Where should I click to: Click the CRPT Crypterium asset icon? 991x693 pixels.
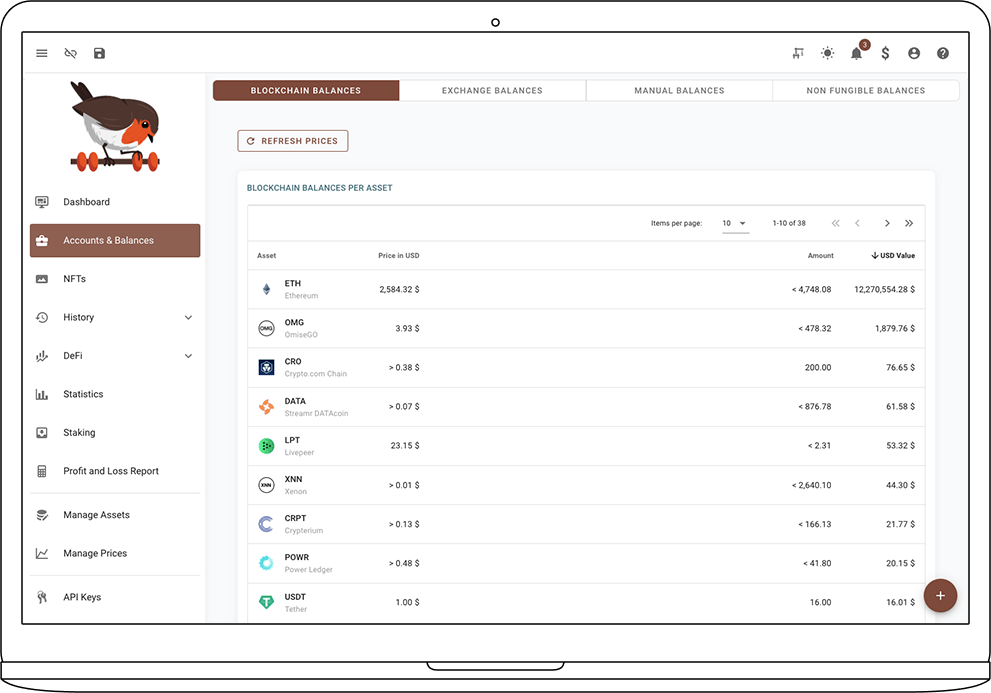pos(267,524)
